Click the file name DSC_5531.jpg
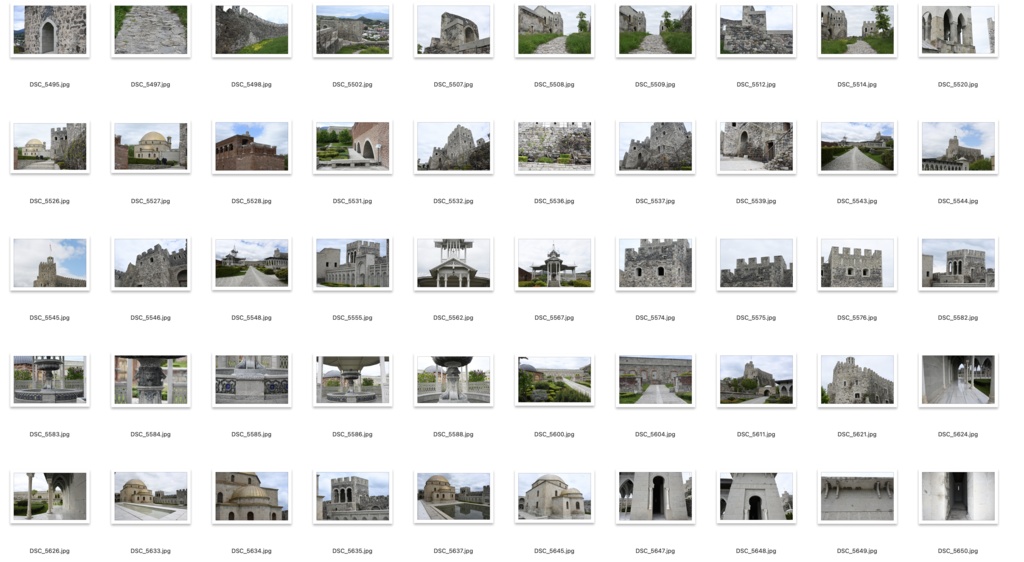1024x562 pixels. (353, 201)
